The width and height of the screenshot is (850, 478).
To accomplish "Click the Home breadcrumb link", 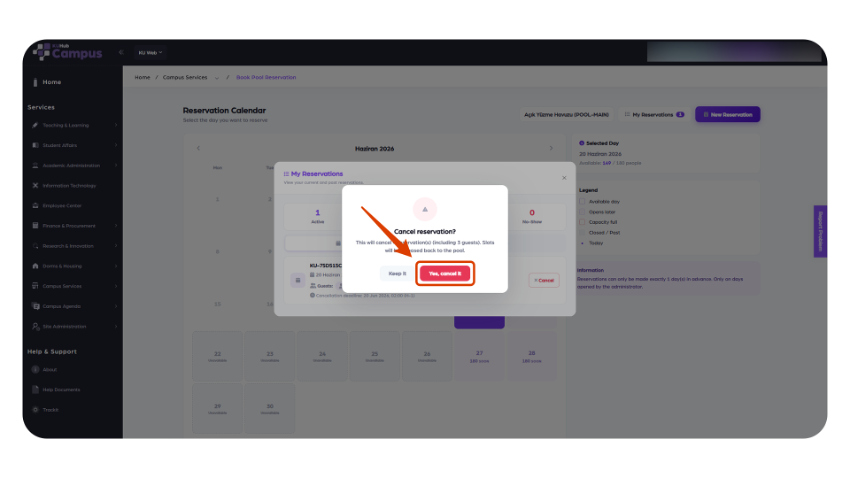I will coord(142,77).
